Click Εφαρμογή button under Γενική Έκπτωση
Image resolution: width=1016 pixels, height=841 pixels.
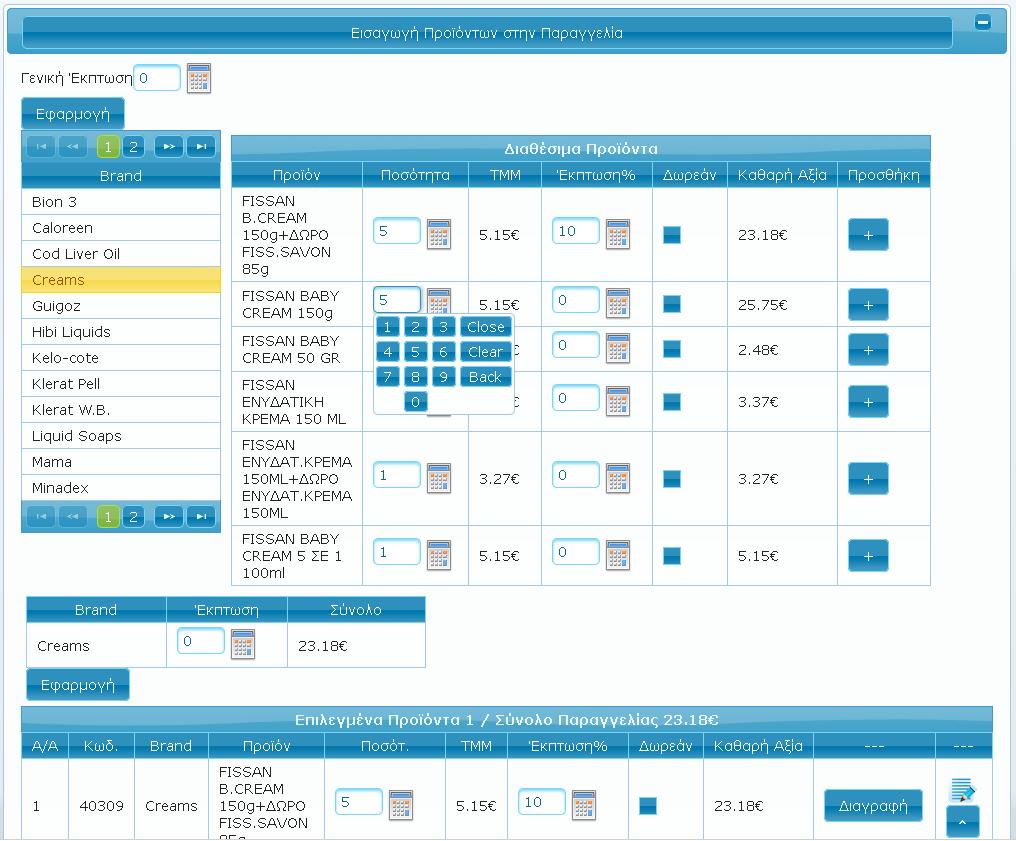point(73,114)
